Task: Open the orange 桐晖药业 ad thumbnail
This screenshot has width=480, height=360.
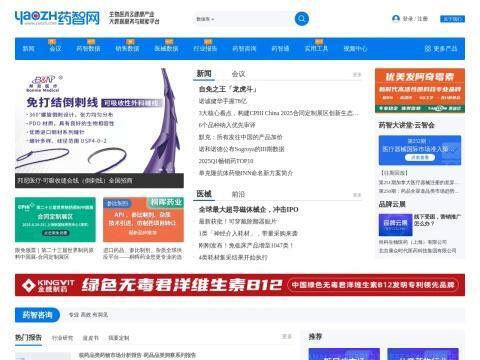Action: (x=143, y=219)
